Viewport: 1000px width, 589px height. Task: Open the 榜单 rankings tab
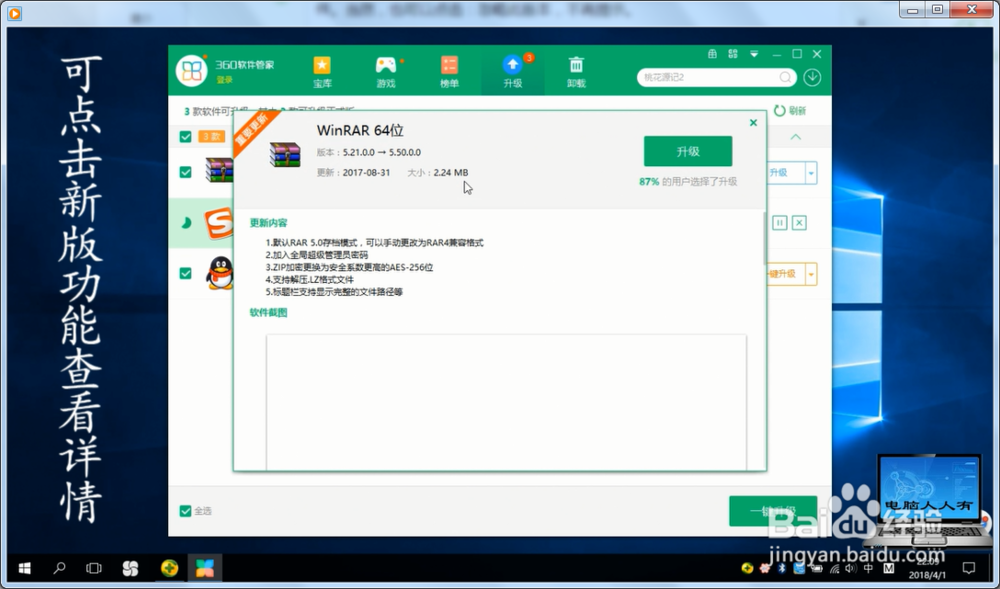[449, 71]
